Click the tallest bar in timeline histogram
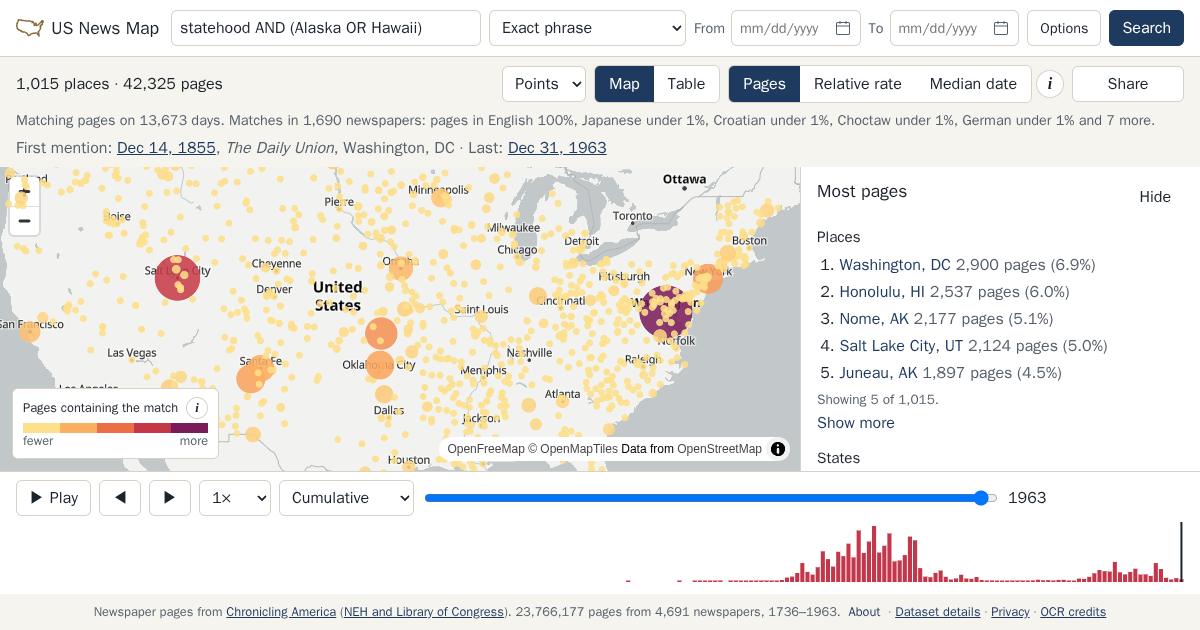Image resolution: width=1200 pixels, height=630 pixels. [x=874, y=554]
